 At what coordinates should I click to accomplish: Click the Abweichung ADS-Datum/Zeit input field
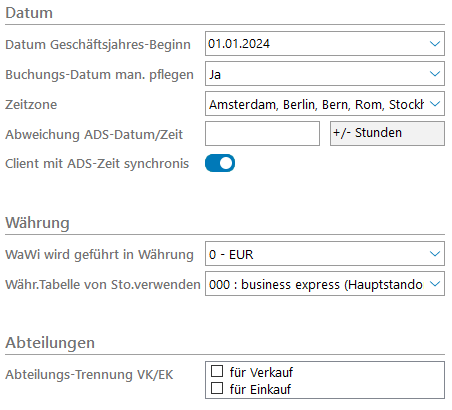click(x=262, y=133)
